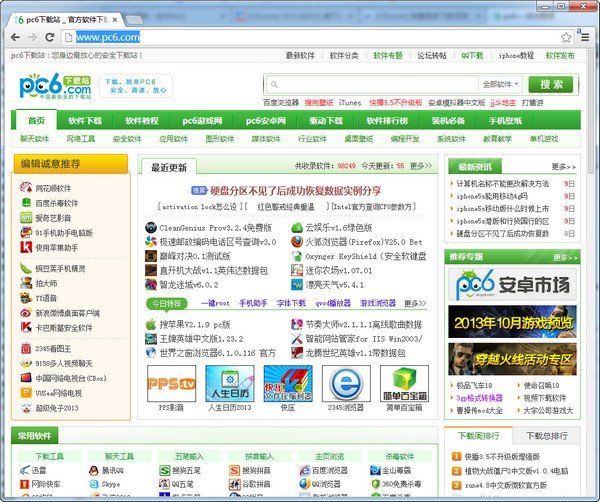Screen dimensions: 600x502
Task: Click the browser forward arrow
Action: [x=33, y=37]
